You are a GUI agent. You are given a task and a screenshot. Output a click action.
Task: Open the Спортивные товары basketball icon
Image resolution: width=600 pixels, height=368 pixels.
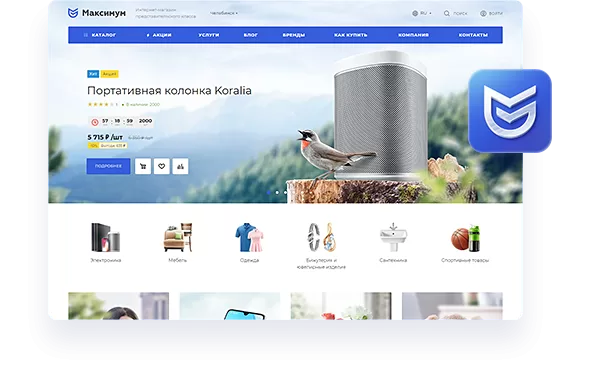465,238
